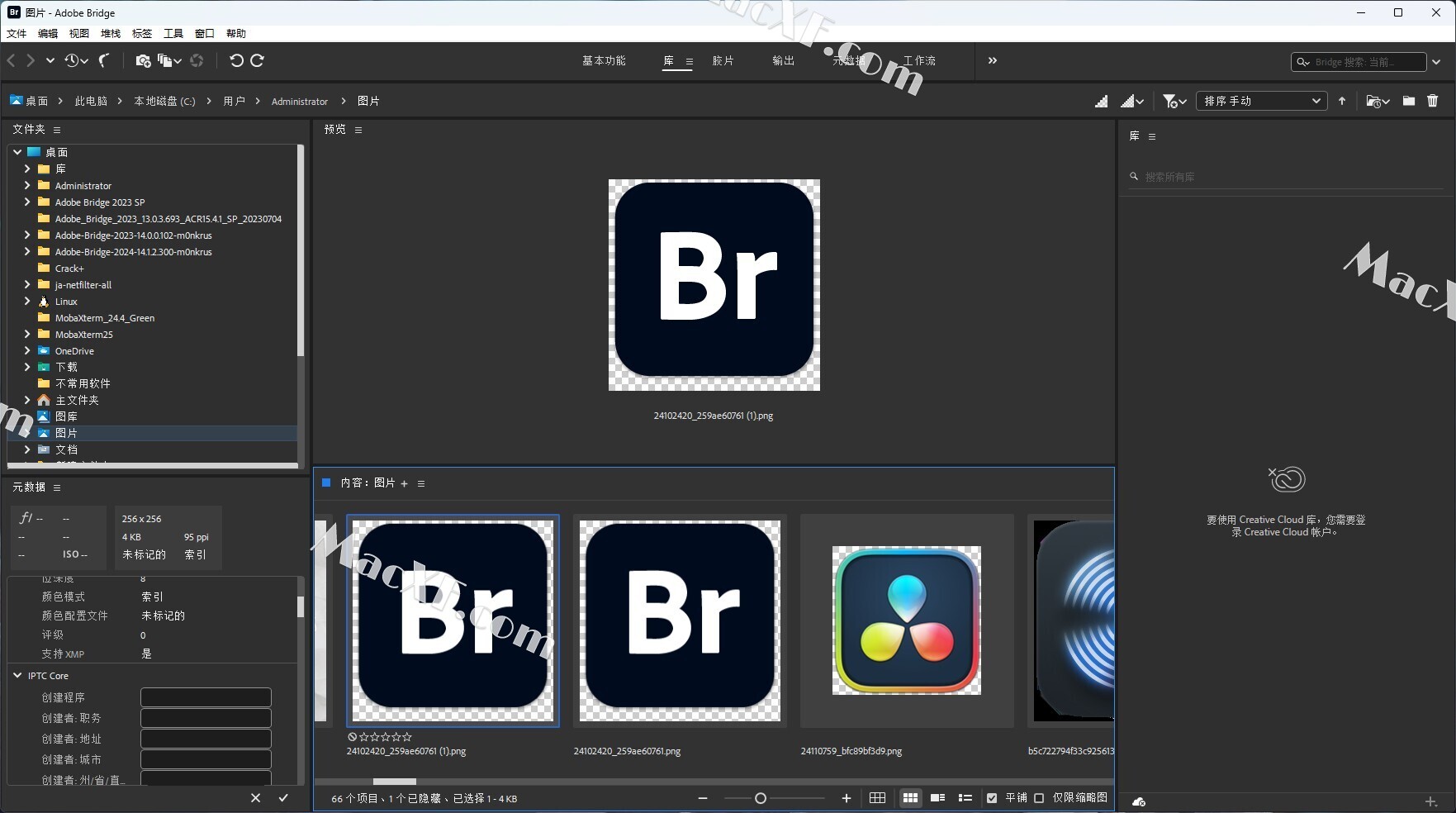Screen dimensions: 1456x813
Task: Increase thumbnail size with plus button
Action: (x=847, y=798)
